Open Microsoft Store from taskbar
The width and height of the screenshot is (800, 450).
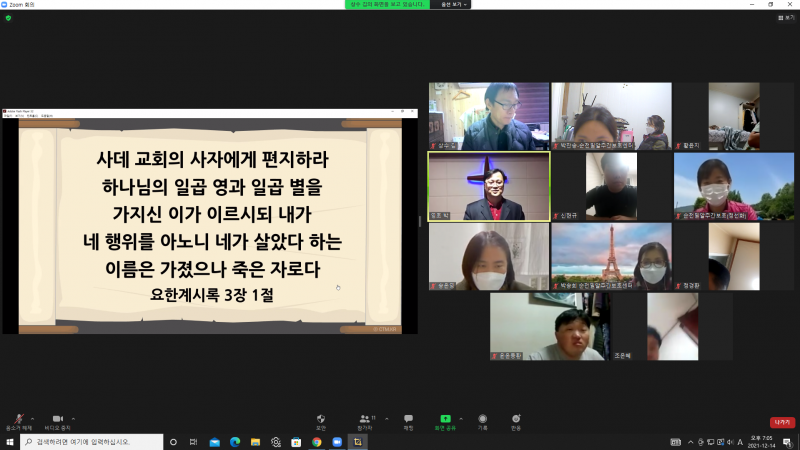(296, 442)
